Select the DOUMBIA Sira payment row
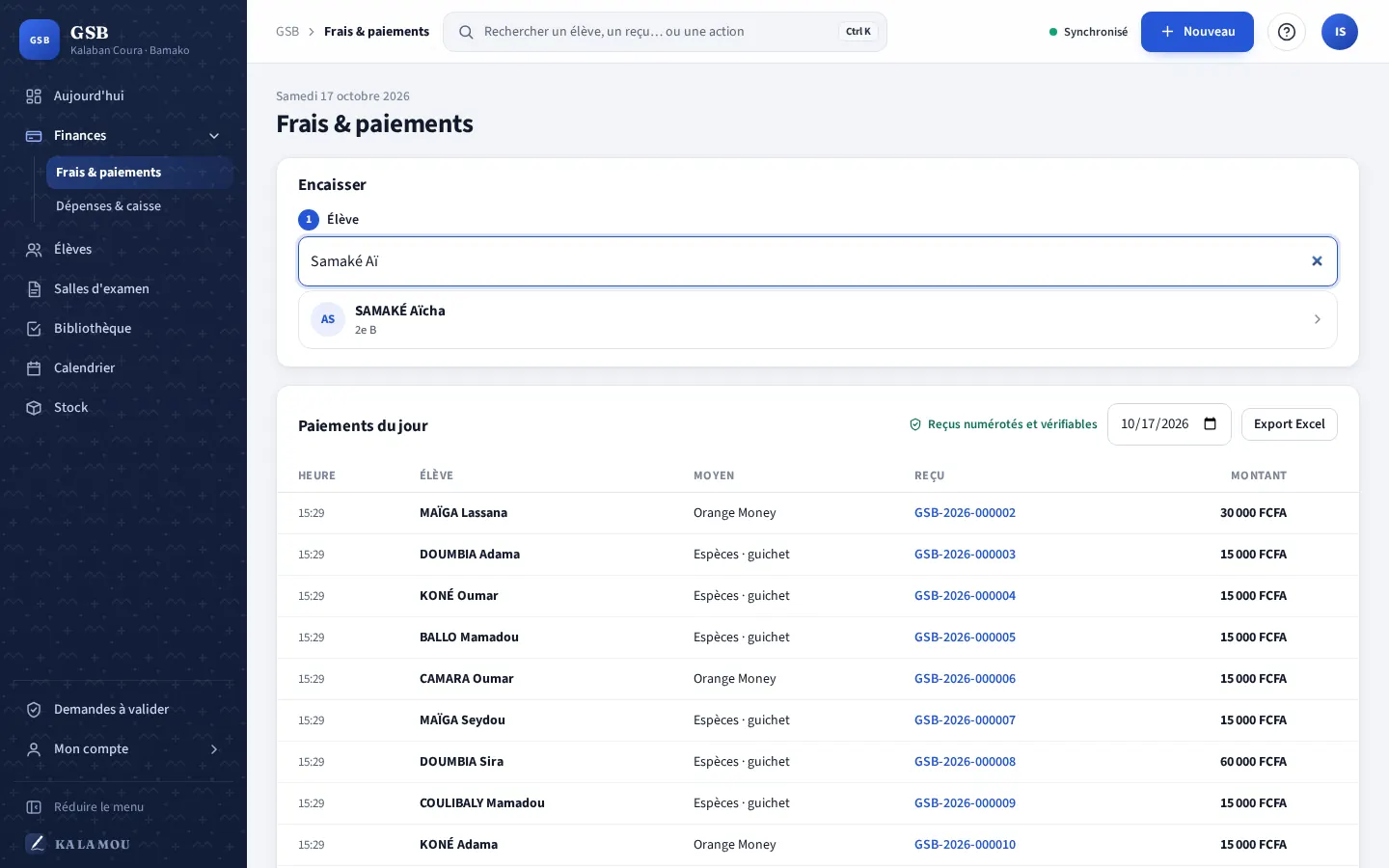Image resolution: width=1389 pixels, height=868 pixels. [817, 762]
